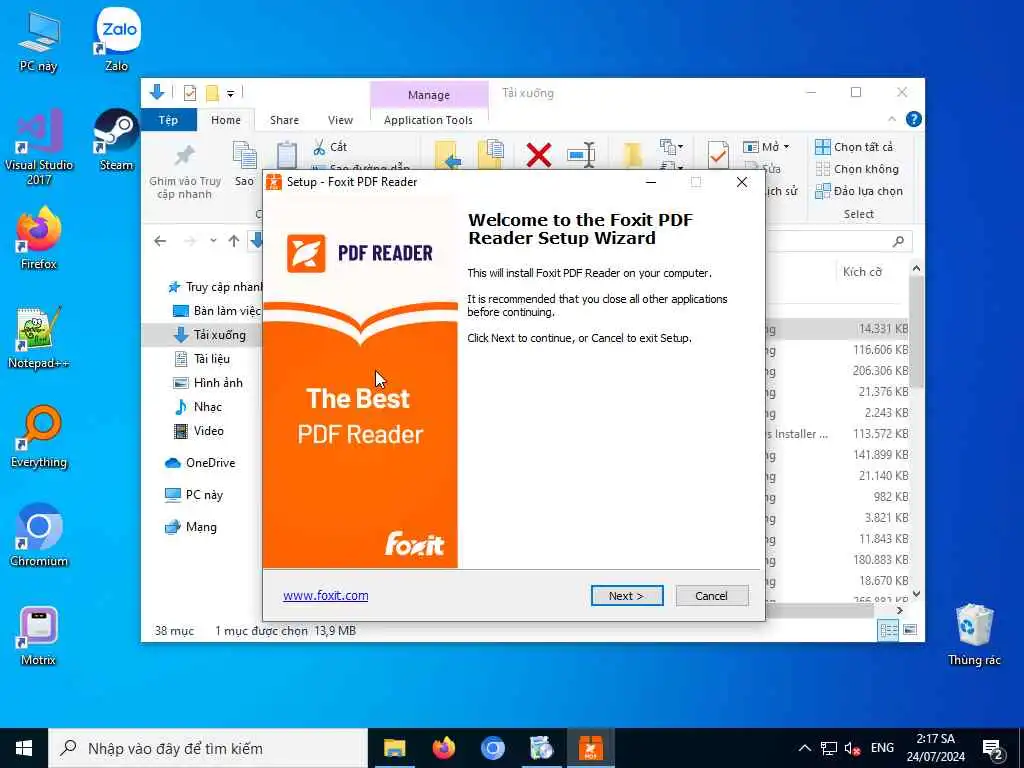Click Kích cỡ column header
Image resolution: width=1024 pixels, height=768 pixels.
[862, 272]
